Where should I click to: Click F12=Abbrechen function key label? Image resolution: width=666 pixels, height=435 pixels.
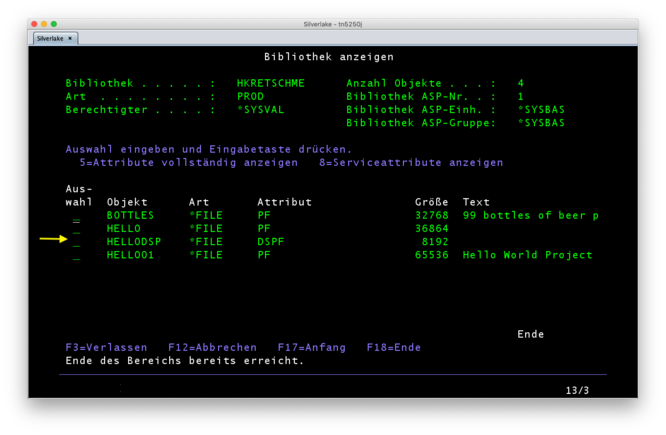click(212, 347)
